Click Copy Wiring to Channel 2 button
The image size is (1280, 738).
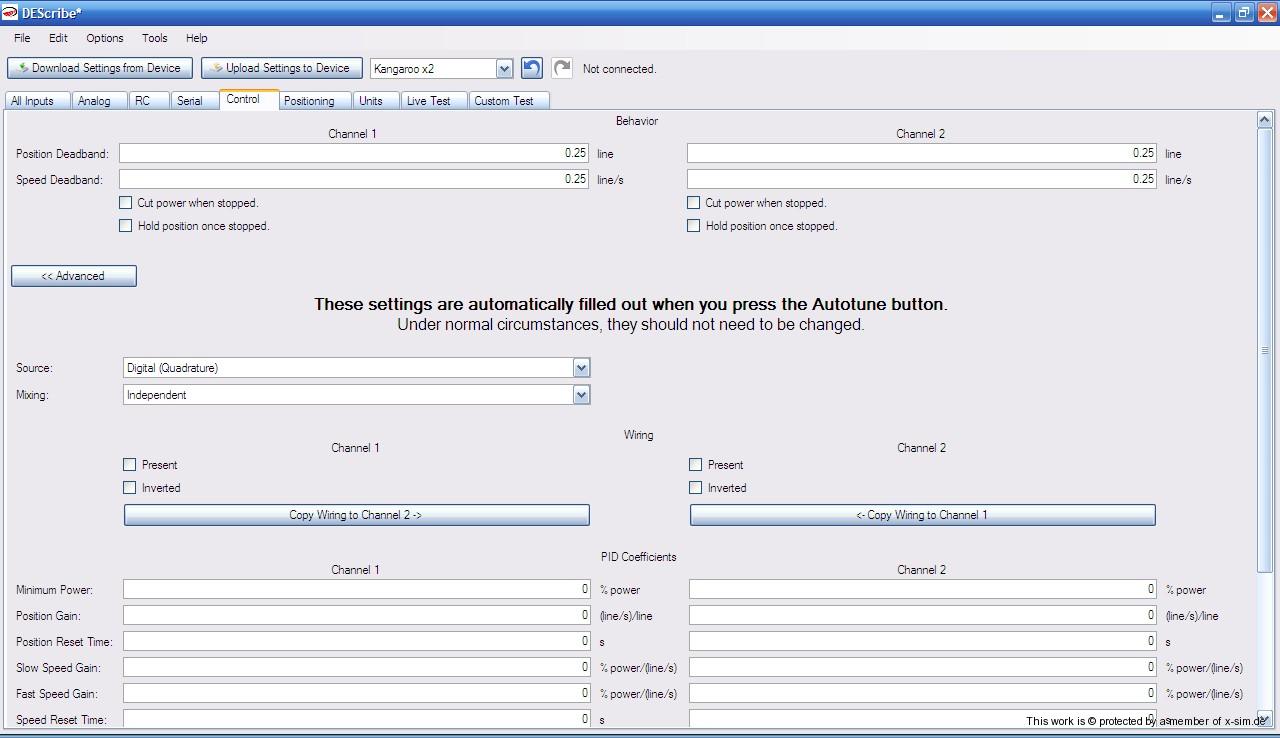click(356, 515)
